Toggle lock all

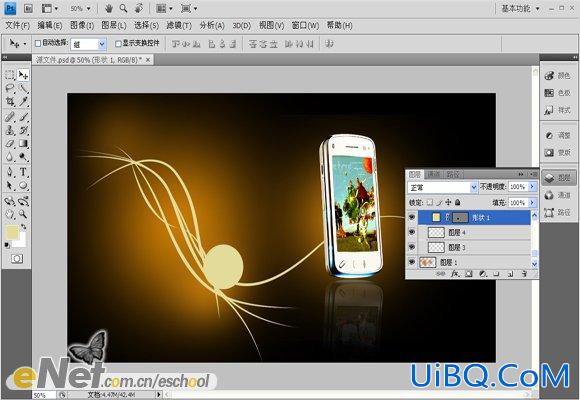click(458, 202)
